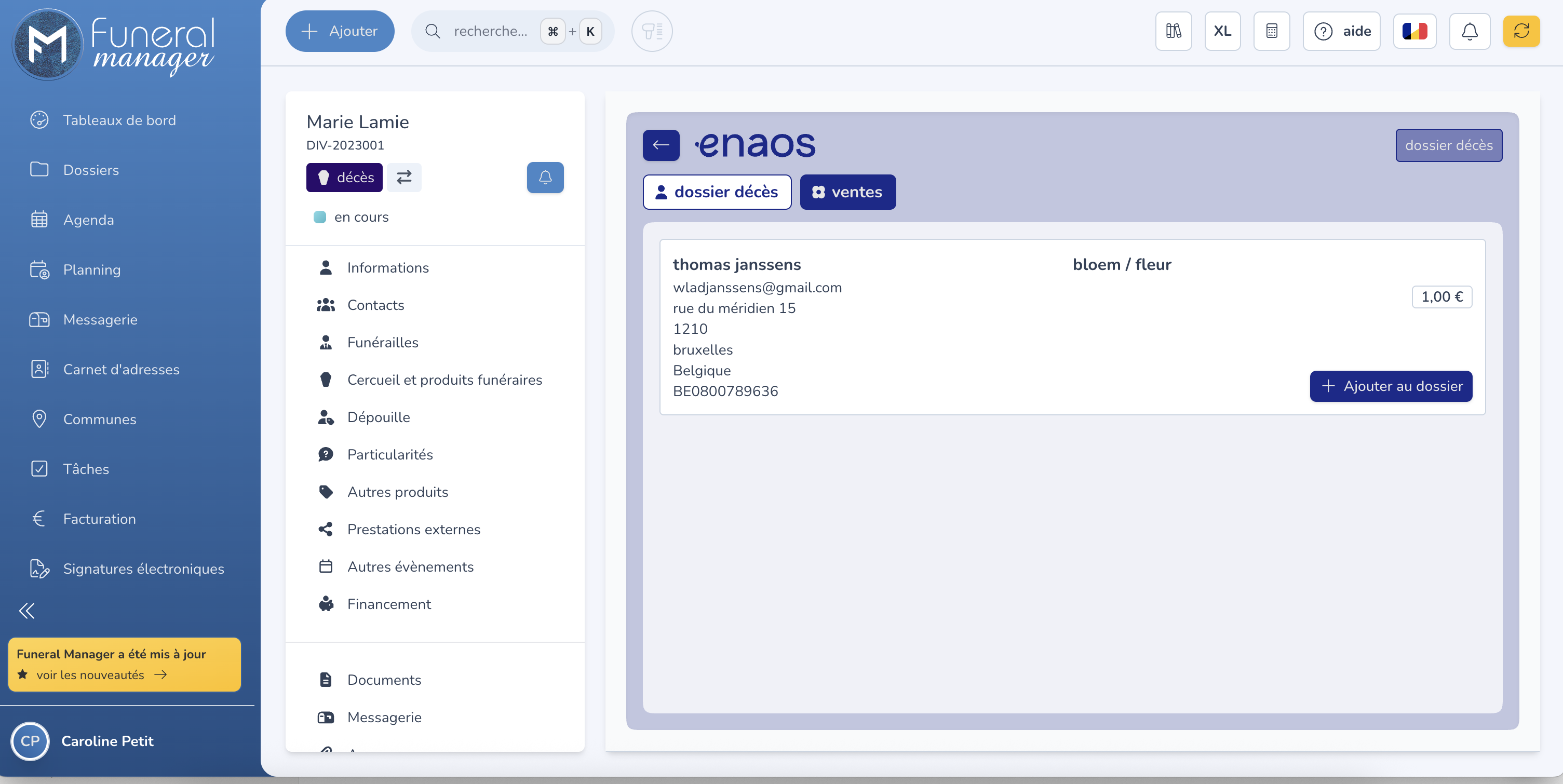
Task: Open the calculator icon in toolbar
Action: point(1271,31)
